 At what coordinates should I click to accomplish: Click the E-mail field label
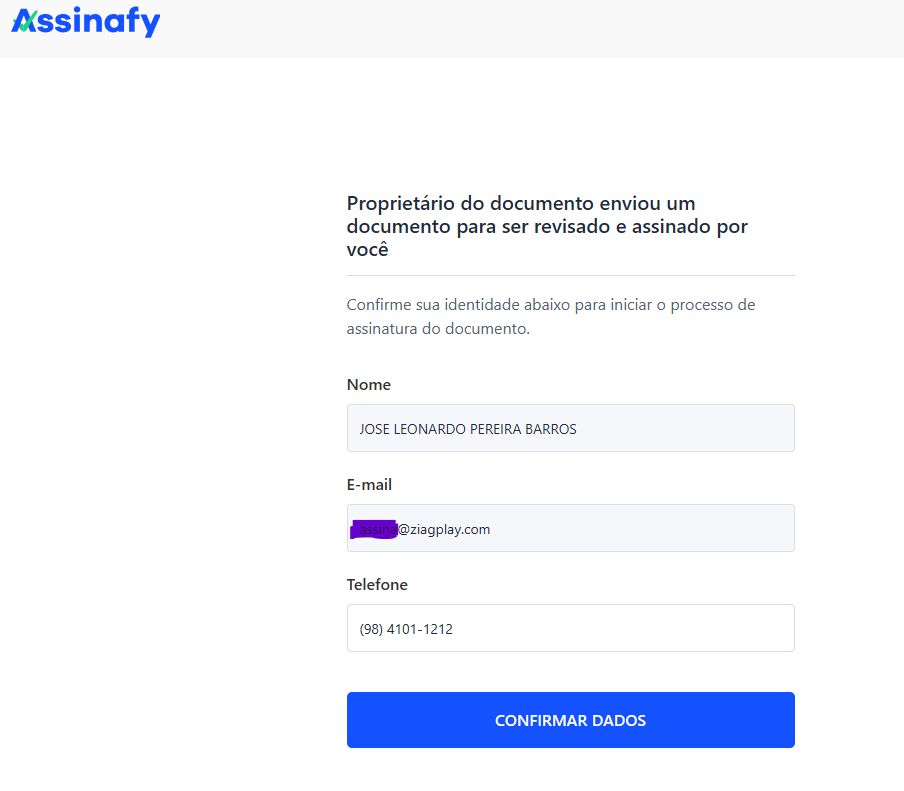369,485
